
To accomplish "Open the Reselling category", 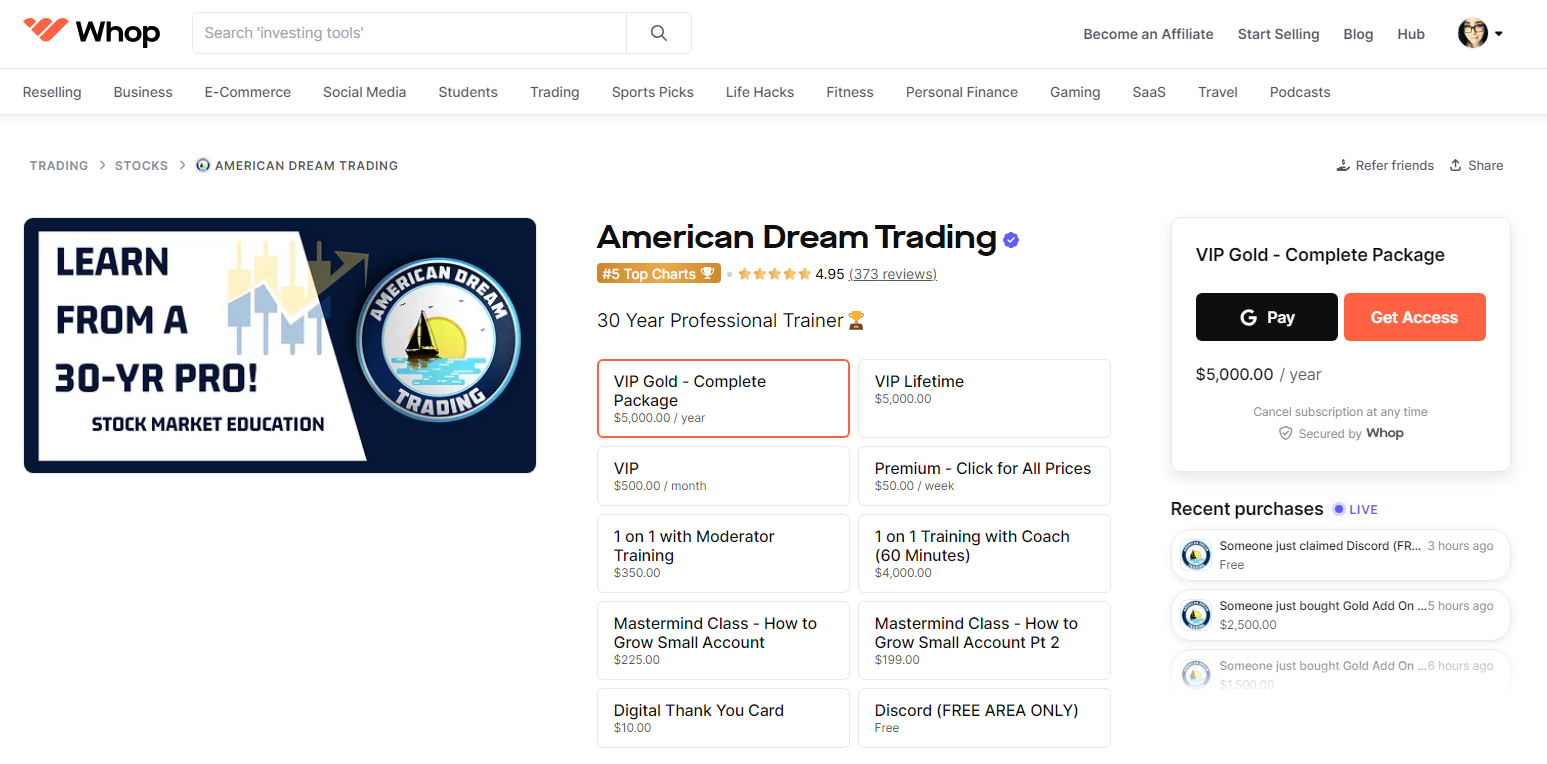I will pos(52,92).
